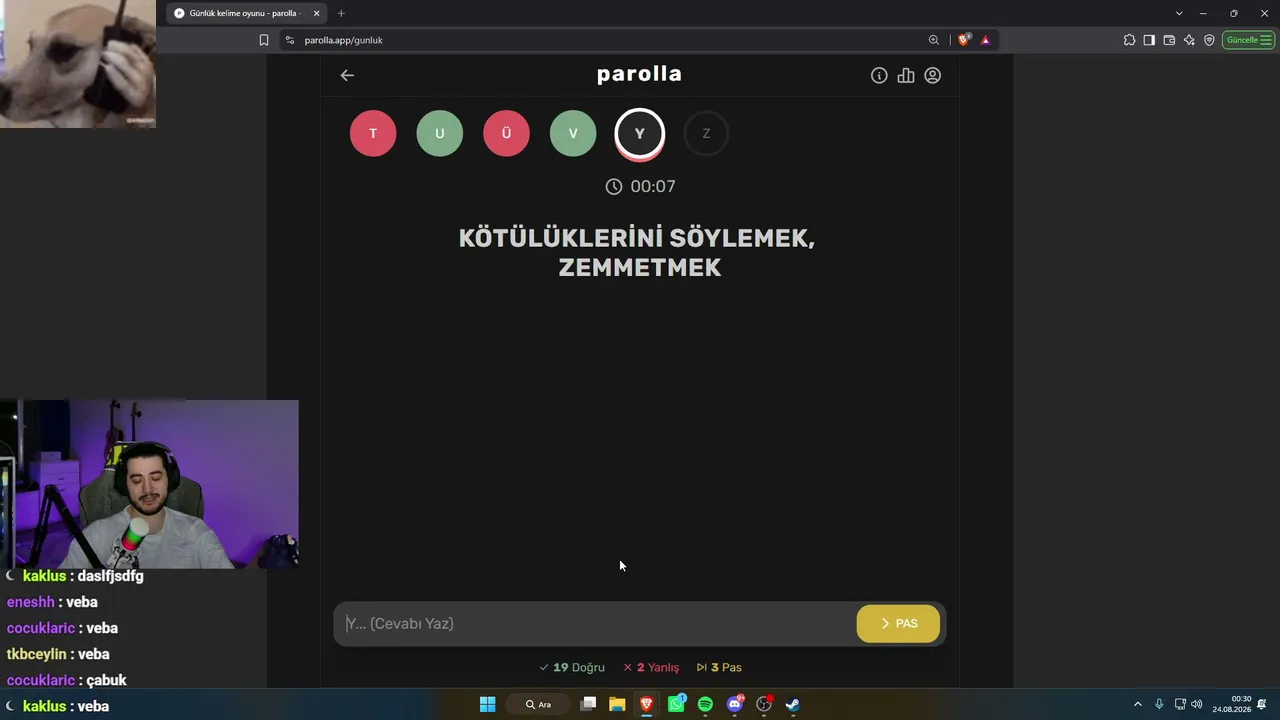Click the streamer webcam video overlay
The width and height of the screenshot is (1280, 720).
click(149, 484)
